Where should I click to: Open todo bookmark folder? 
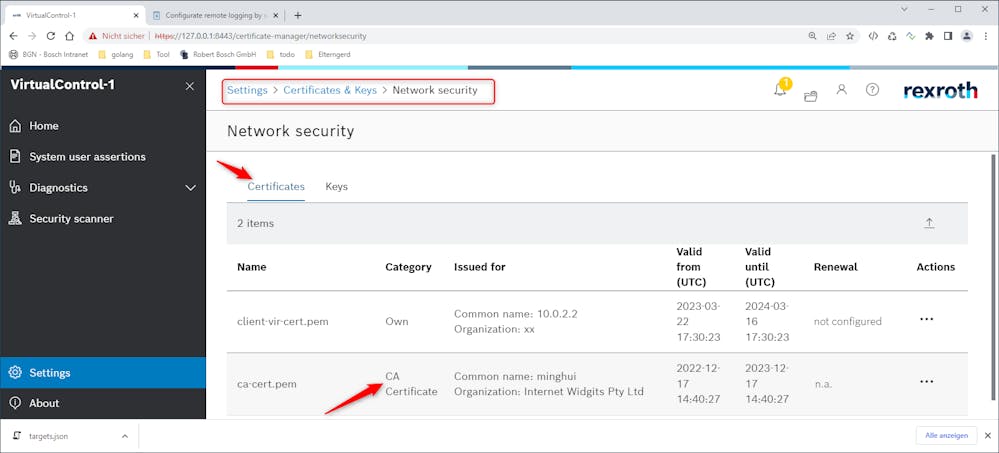click(x=281, y=54)
